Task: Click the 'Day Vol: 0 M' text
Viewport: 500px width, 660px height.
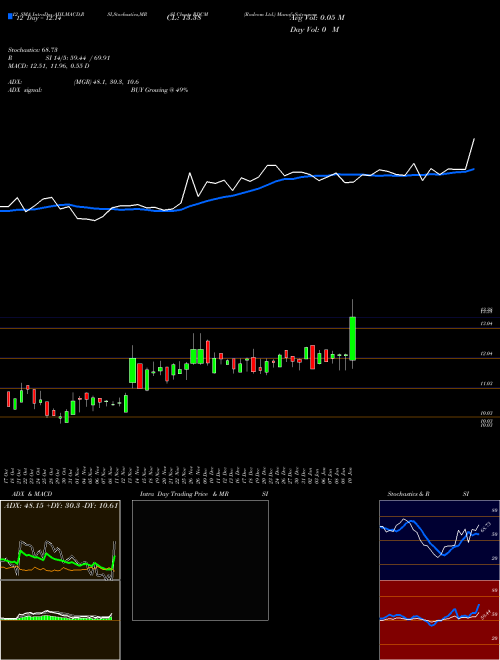Action: point(314,30)
